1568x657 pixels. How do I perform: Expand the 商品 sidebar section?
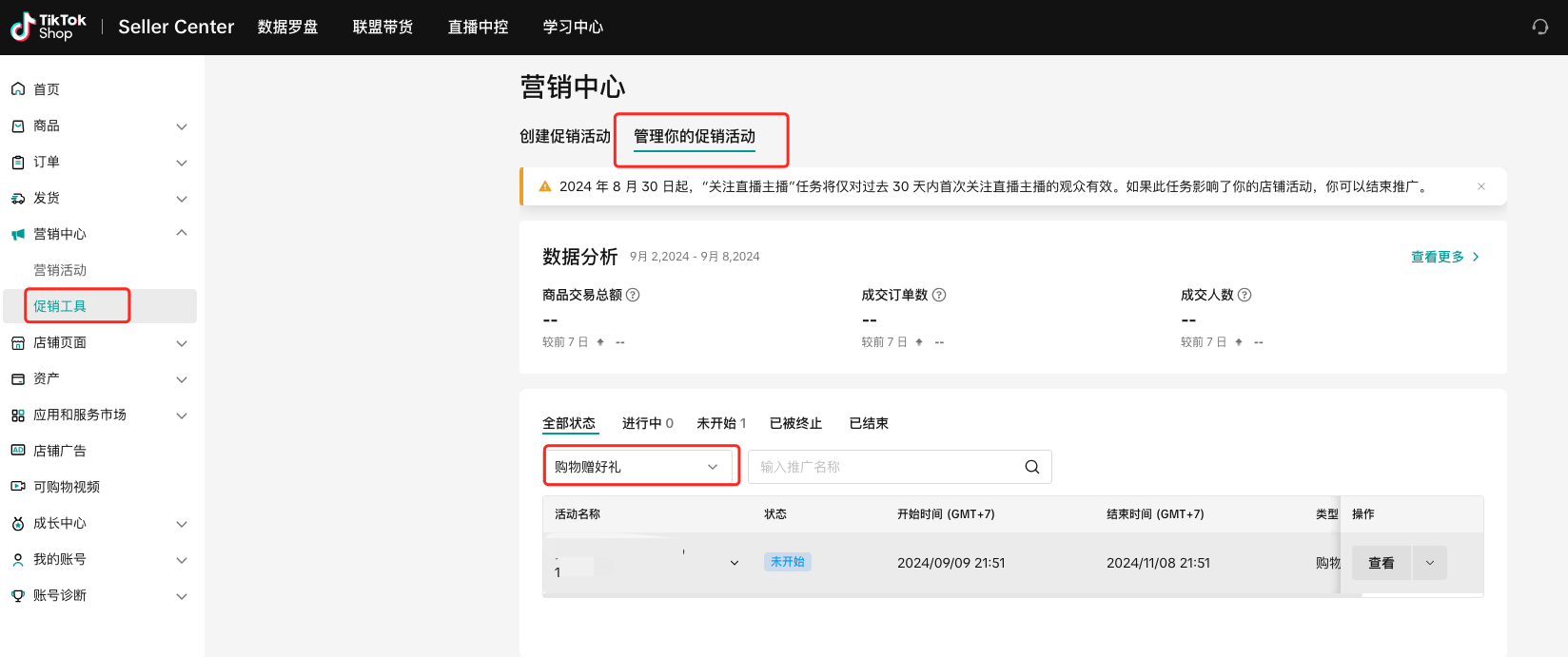point(181,126)
